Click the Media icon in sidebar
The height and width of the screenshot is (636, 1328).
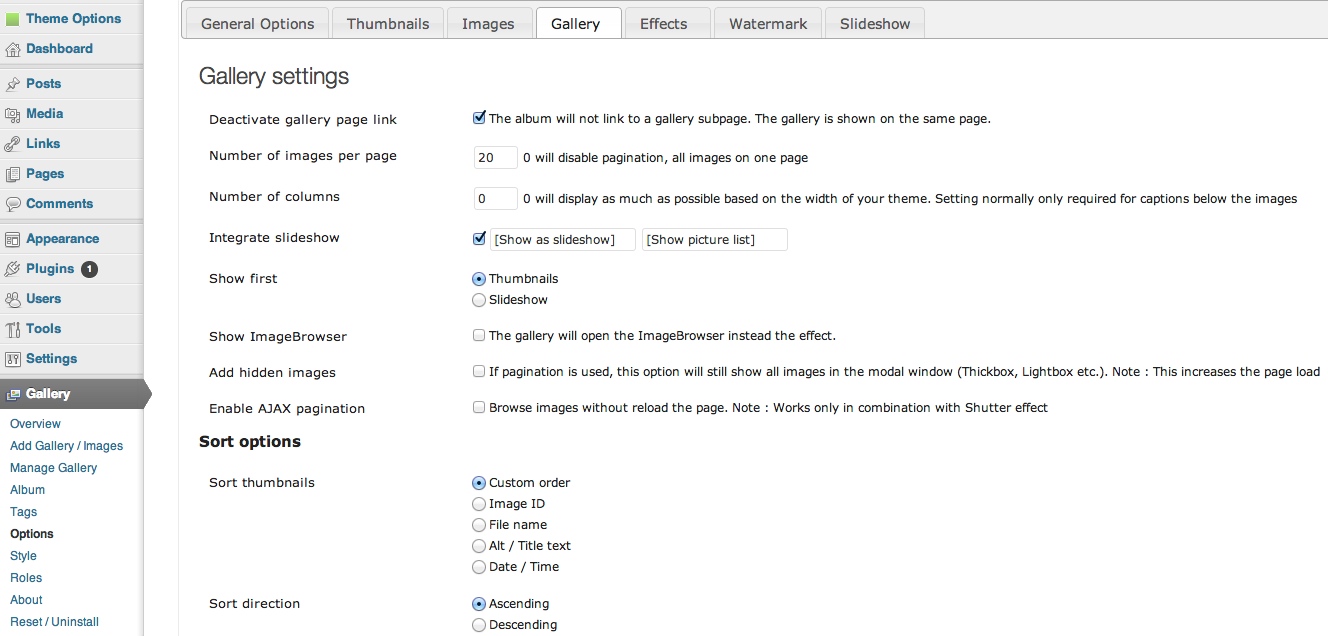(x=12, y=114)
